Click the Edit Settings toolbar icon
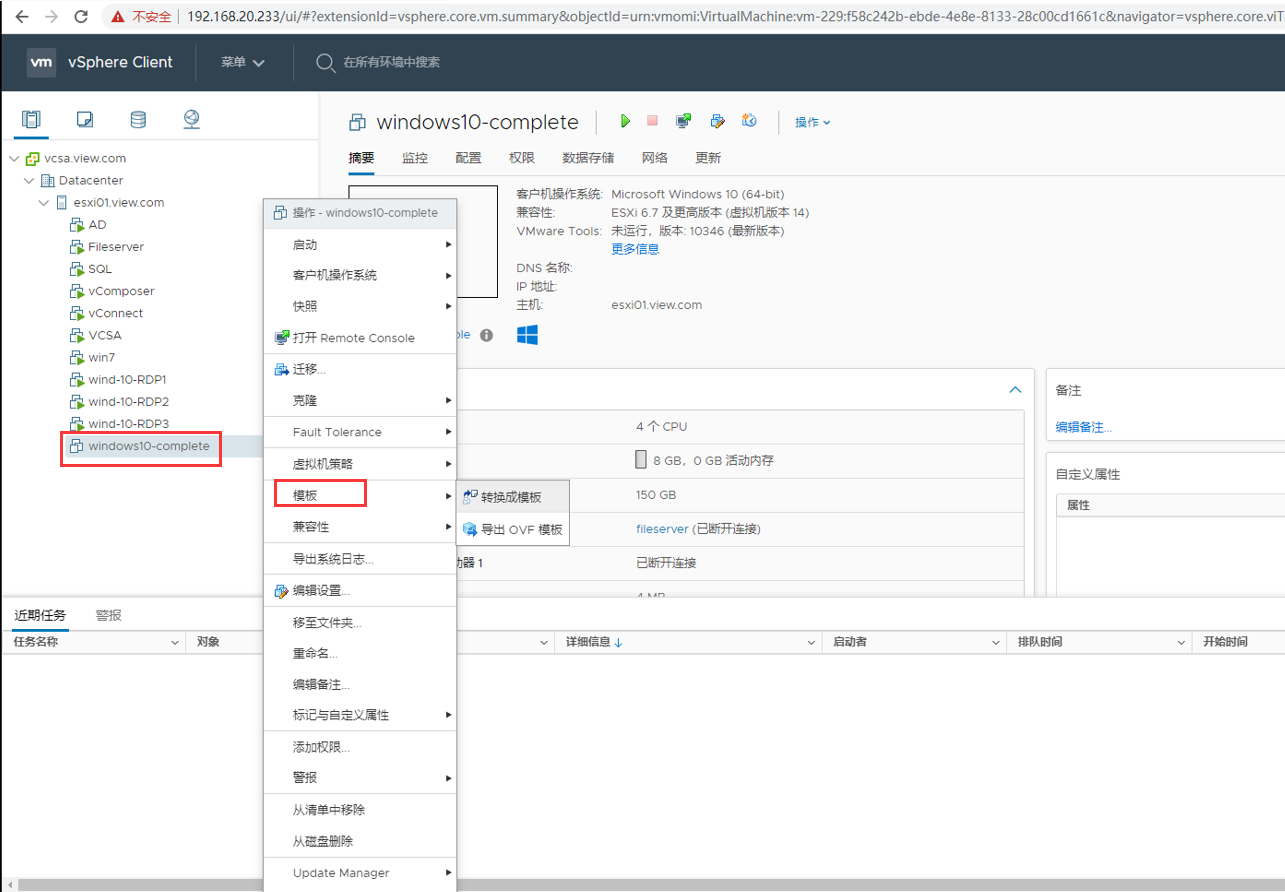Viewport: 1285px width, 892px height. pyautogui.click(x=717, y=121)
